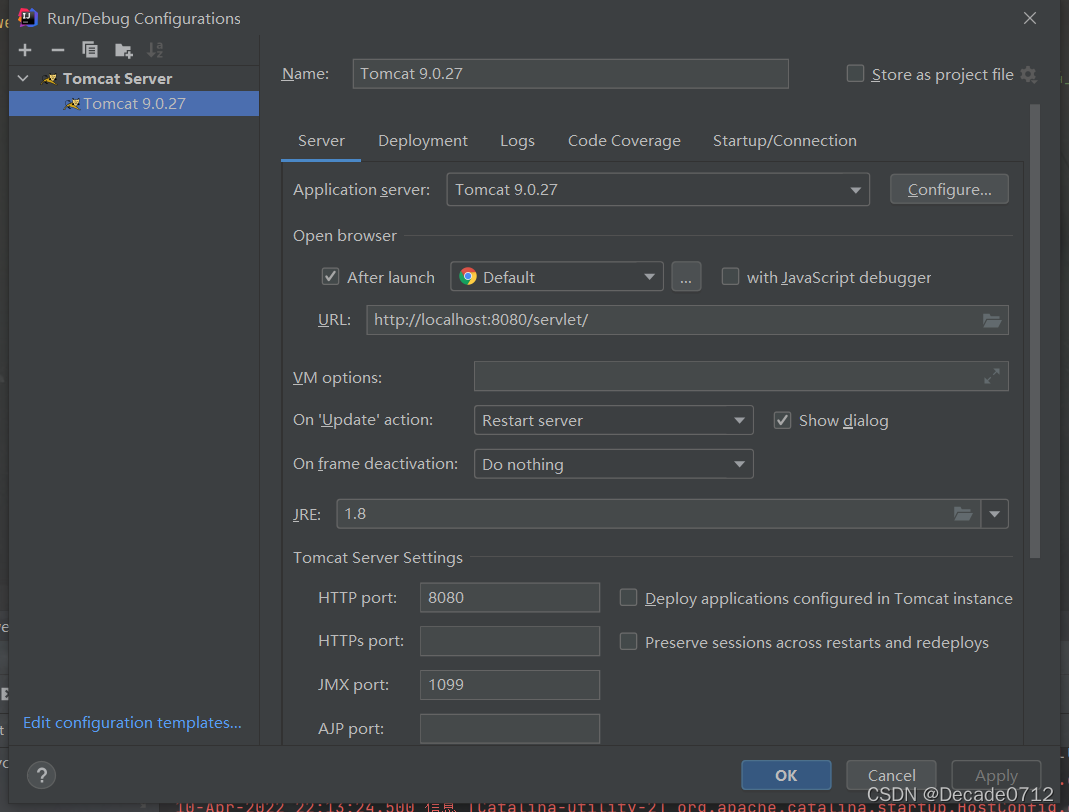The image size is (1069, 812).
Task: Open the JRE dropdown arrow
Action: click(x=995, y=514)
